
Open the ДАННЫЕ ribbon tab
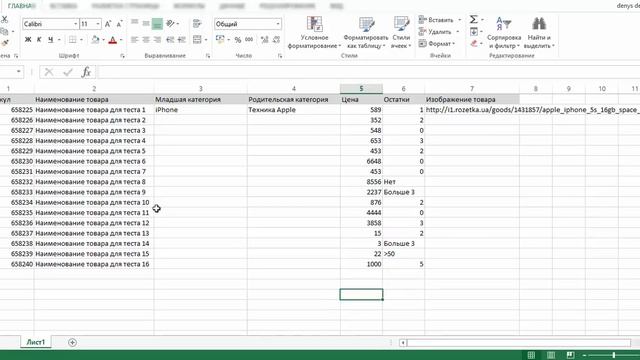pos(232,6)
